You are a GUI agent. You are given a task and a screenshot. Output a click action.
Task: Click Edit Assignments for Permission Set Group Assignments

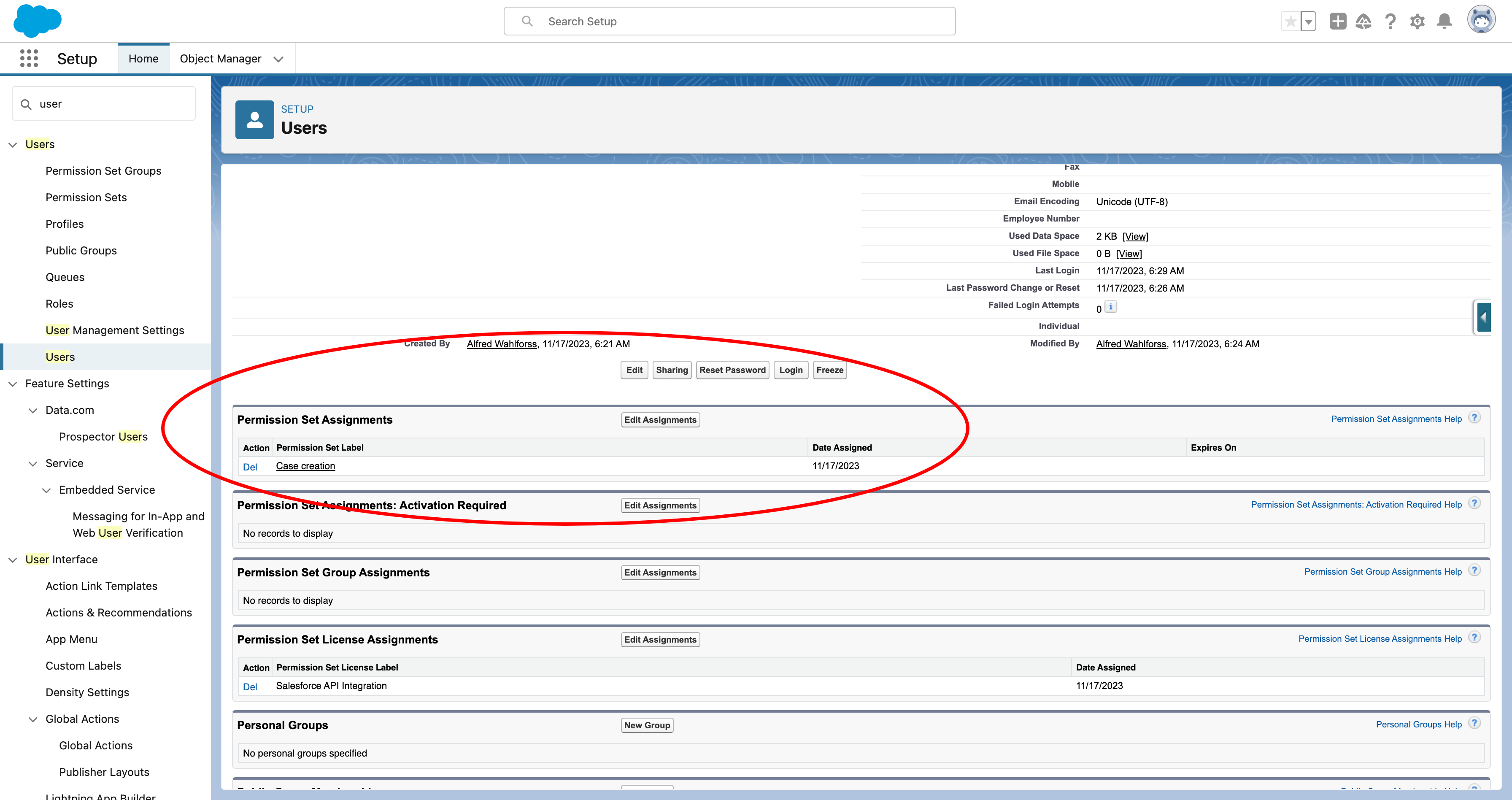coord(660,573)
